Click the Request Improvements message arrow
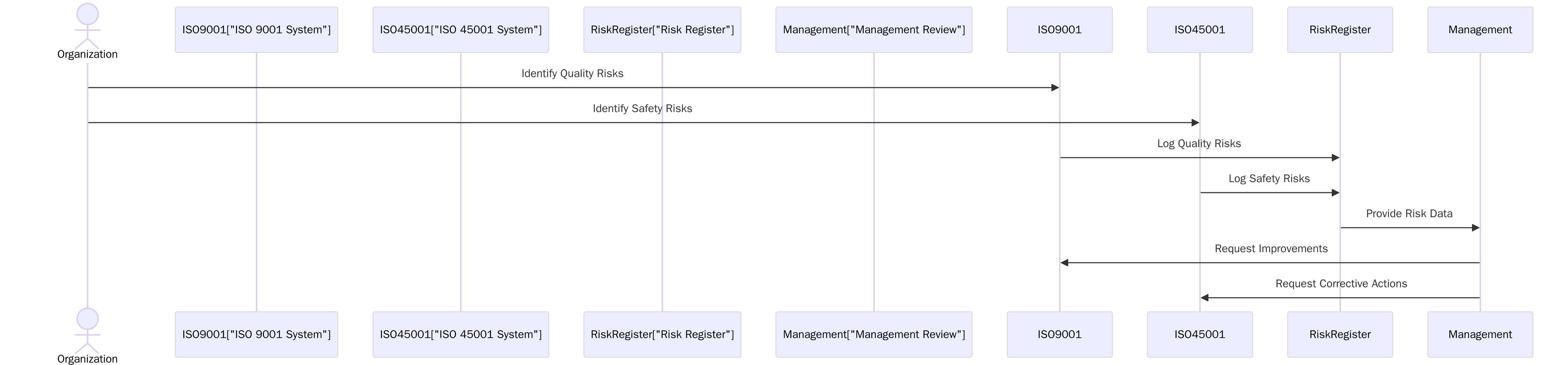This screenshot has height=365, width=1568. tap(1269, 262)
